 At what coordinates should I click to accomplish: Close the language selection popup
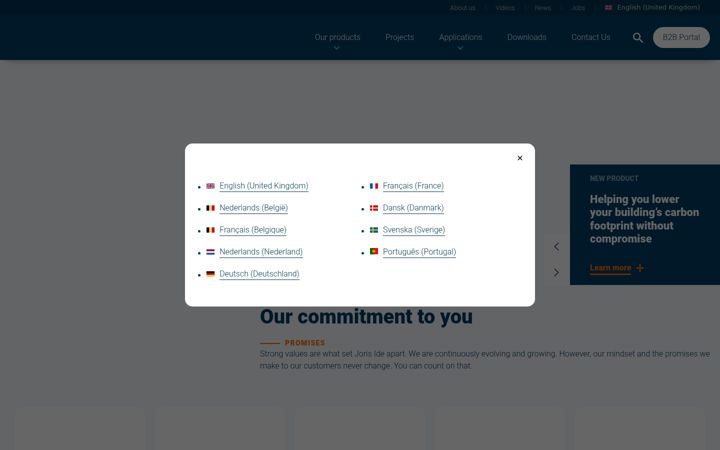click(520, 158)
